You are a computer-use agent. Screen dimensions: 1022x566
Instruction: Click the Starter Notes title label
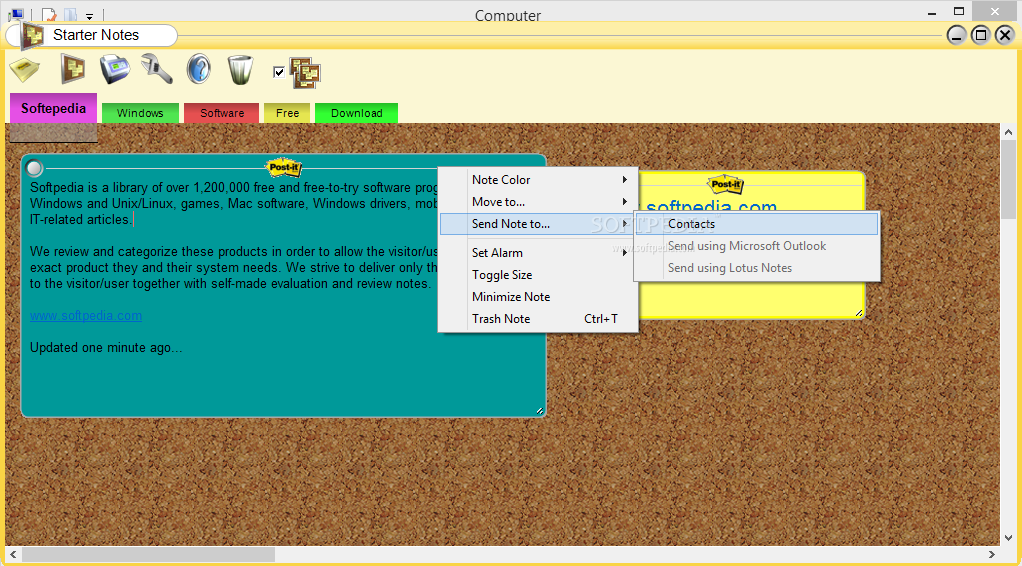(96, 35)
